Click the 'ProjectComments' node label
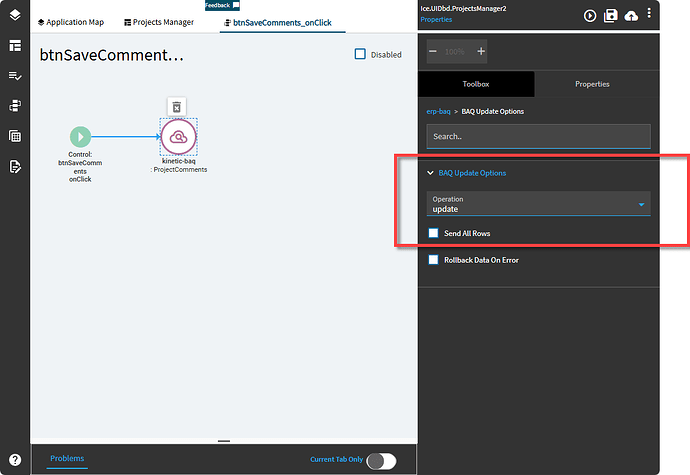The image size is (690, 475). [x=180, y=169]
